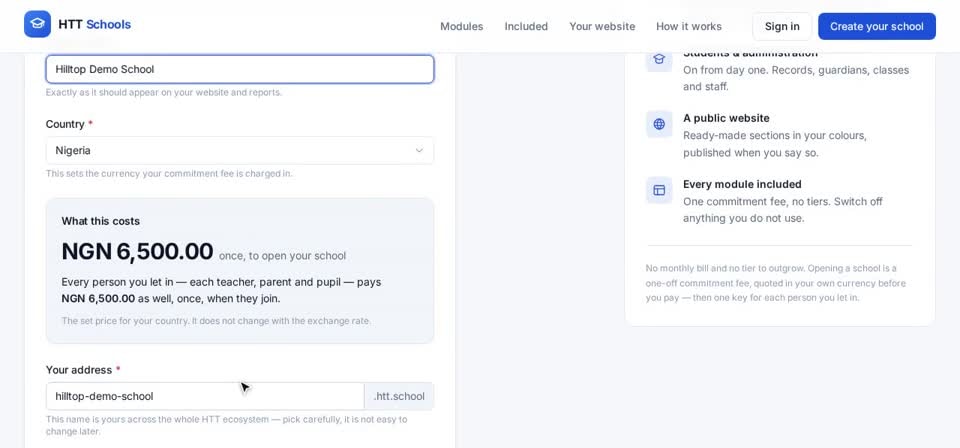
Task: Click the HTT Schools brand name
Action: (x=94, y=24)
